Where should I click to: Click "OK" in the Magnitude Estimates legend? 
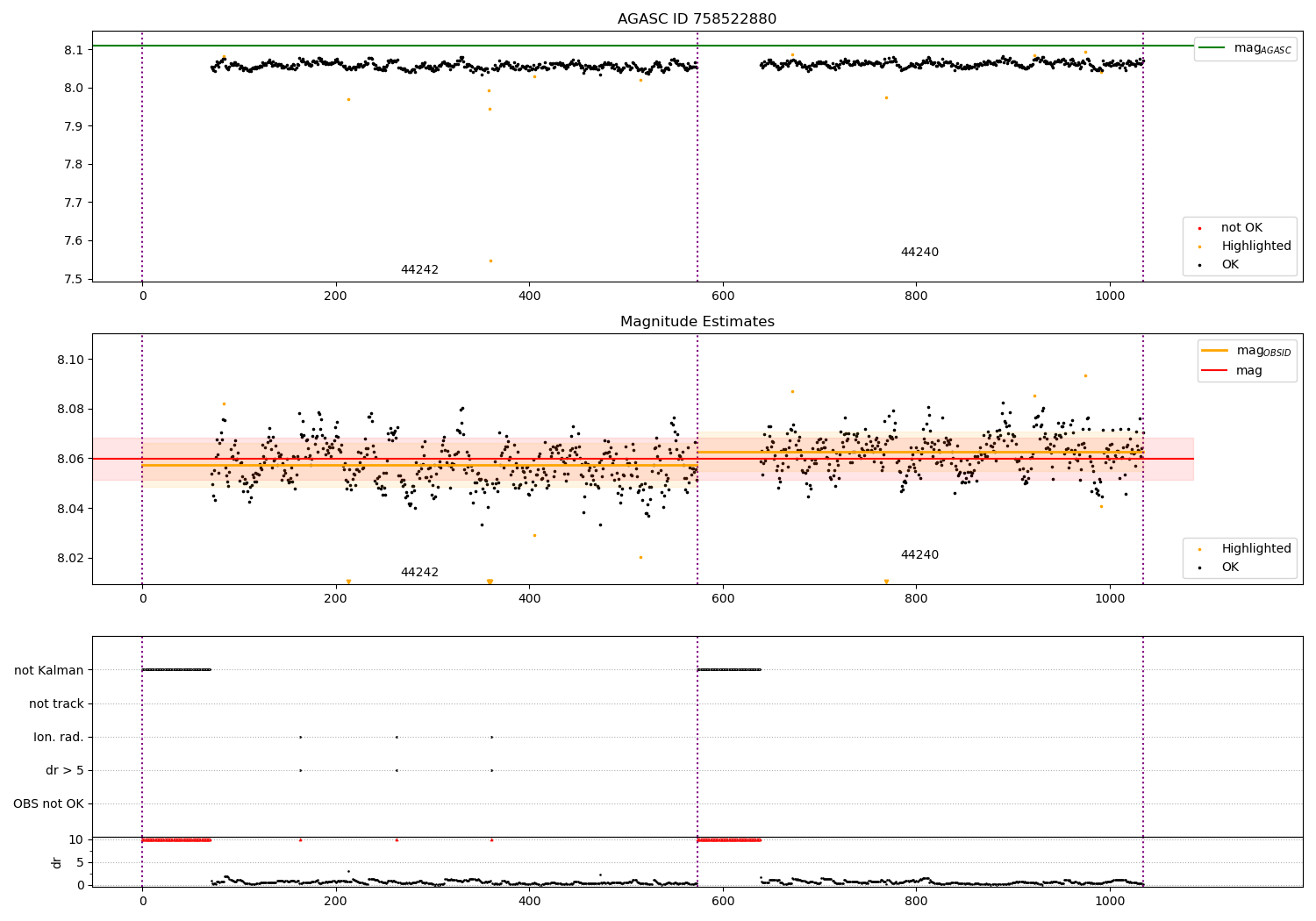coord(1230,568)
